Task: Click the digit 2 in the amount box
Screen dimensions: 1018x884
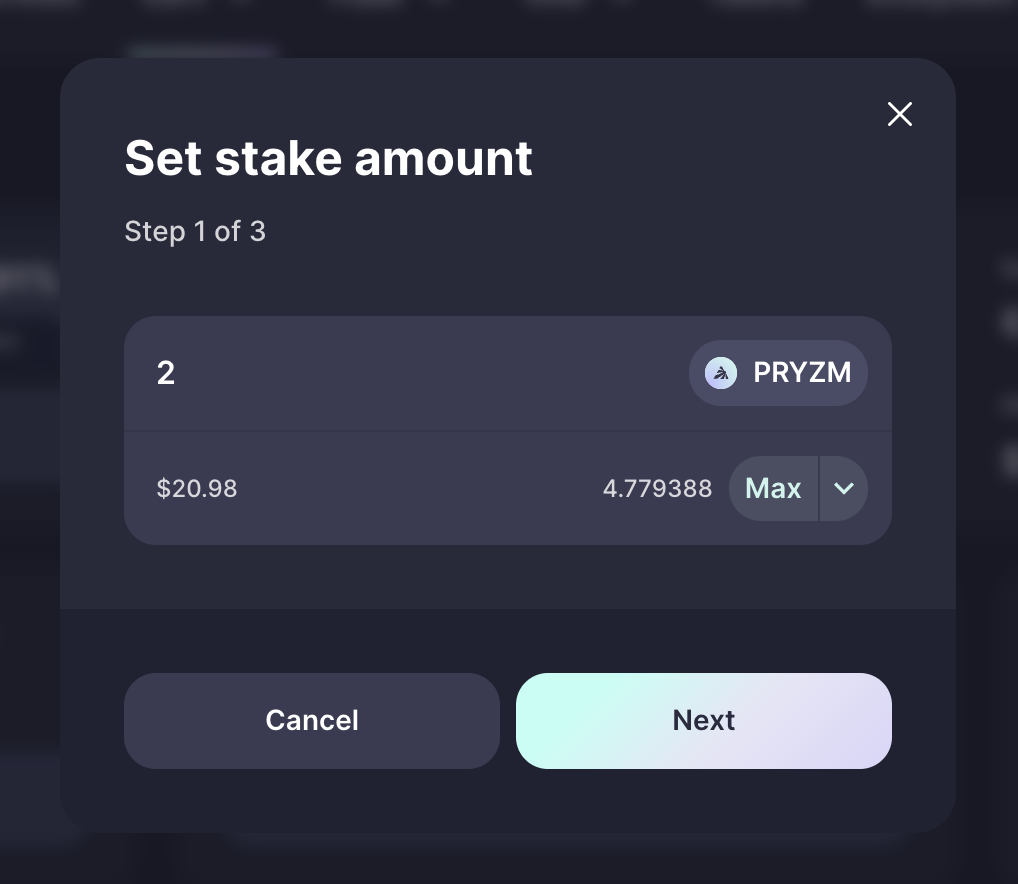Action: click(x=166, y=373)
